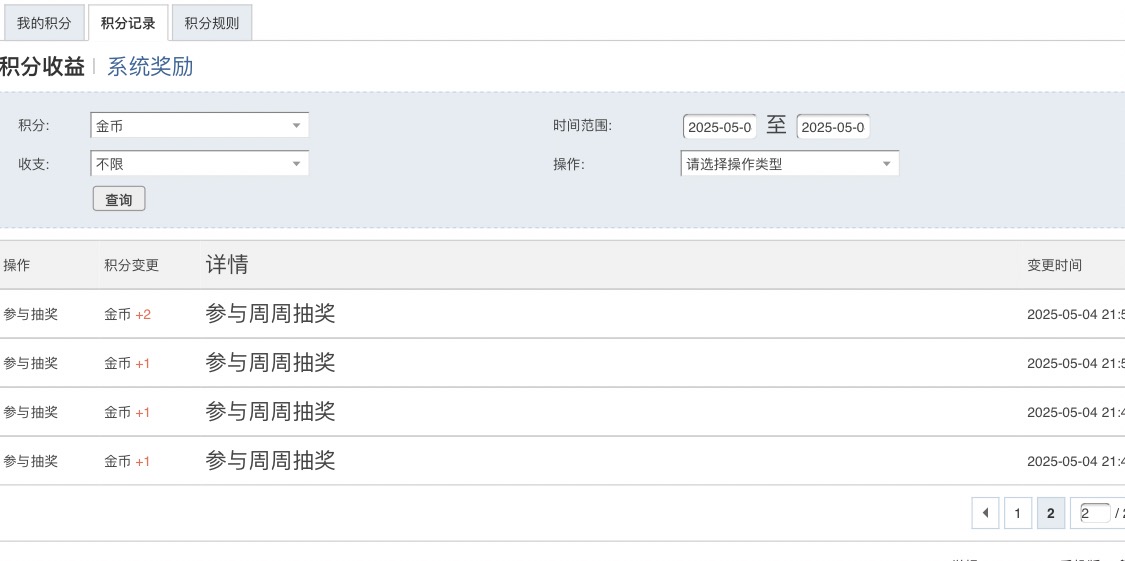Go to page 1 in pagination
This screenshot has width=1125, height=561.
click(x=1017, y=514)
